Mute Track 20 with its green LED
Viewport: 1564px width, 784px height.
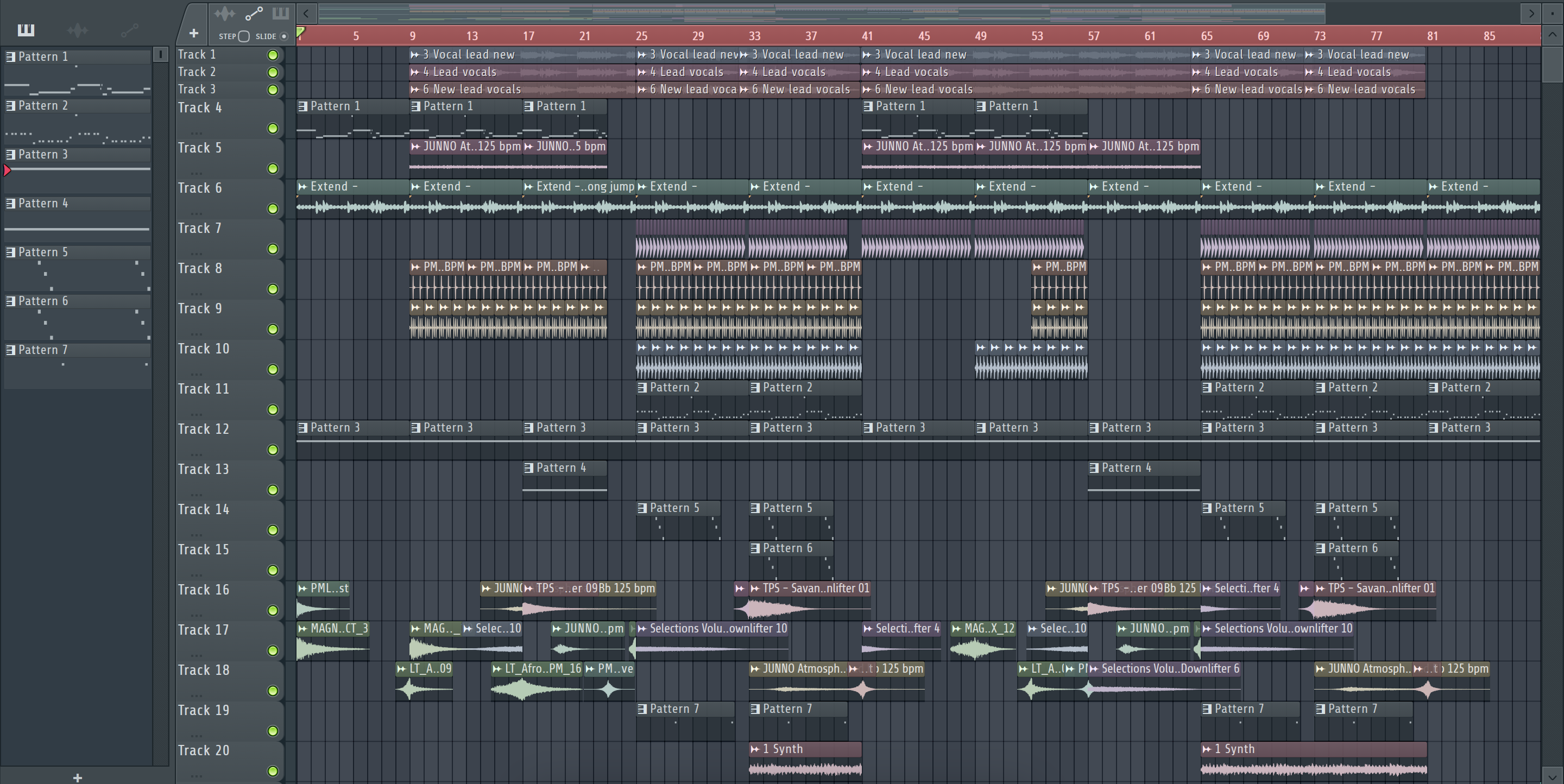[x=273, y=772]
